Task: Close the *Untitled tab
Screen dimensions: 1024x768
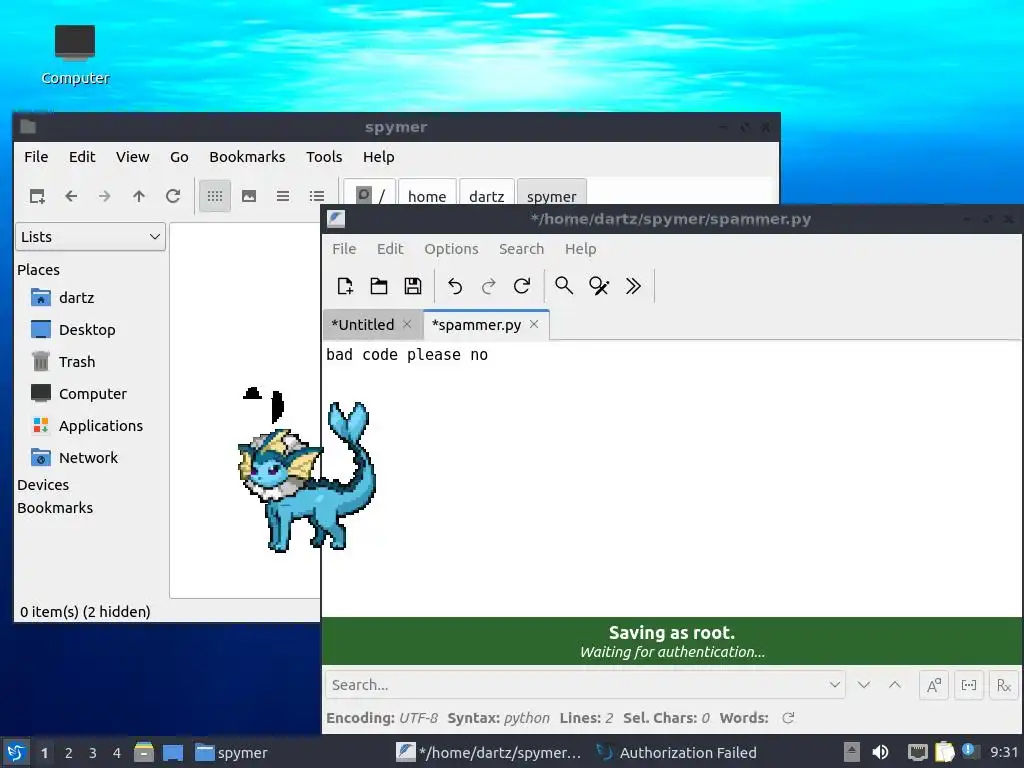Action: (x=407, y=325)
